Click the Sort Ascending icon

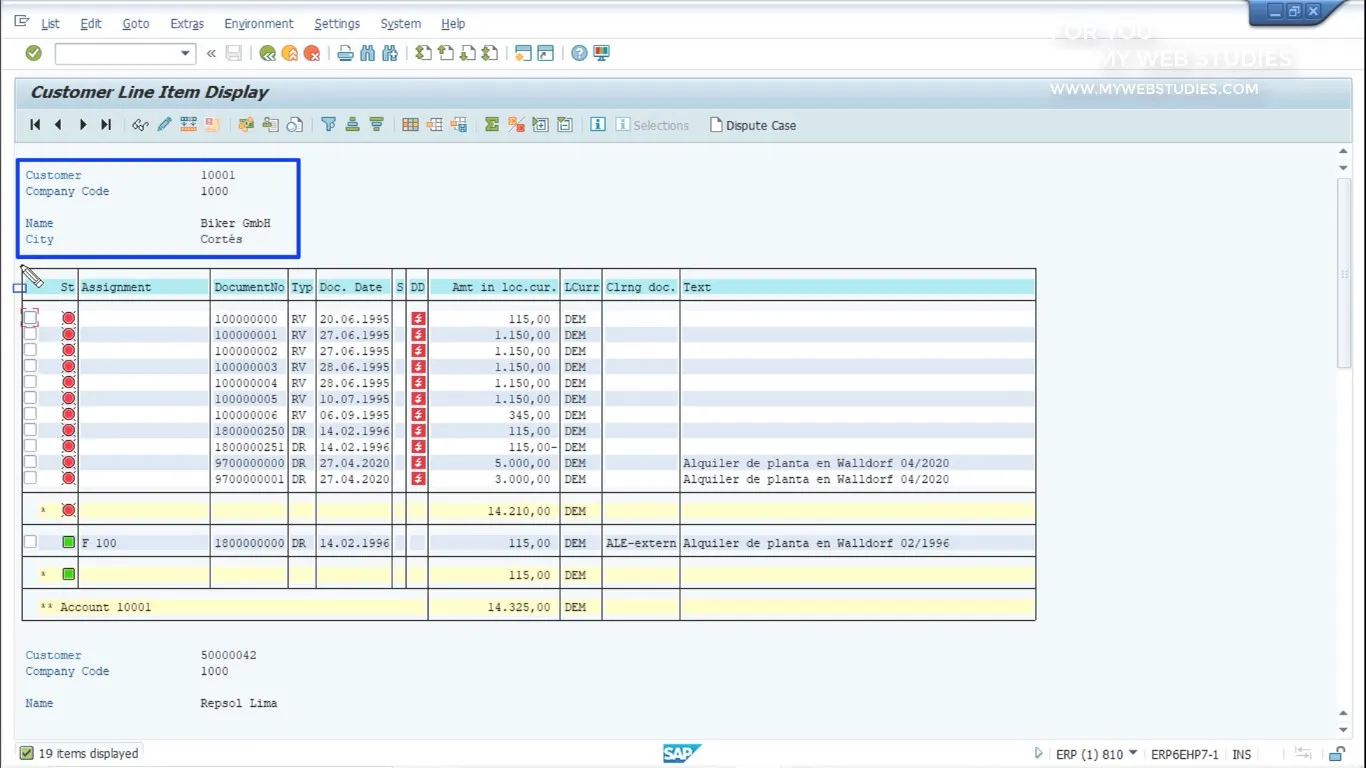[x=352, y=125]
